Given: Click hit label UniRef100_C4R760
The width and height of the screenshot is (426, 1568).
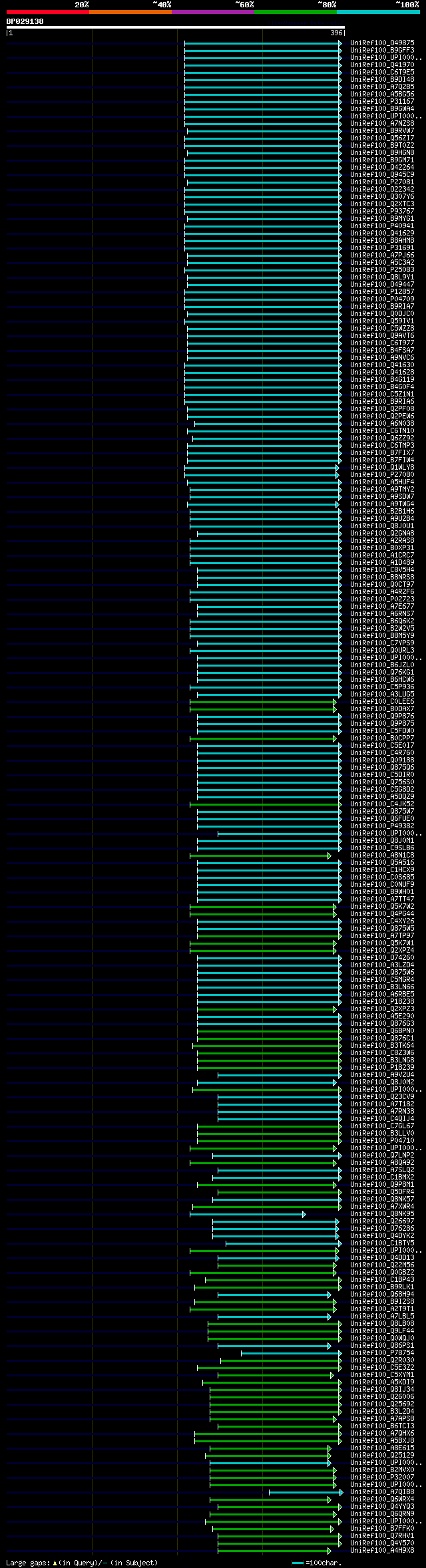Looking at the screenshot, I should [x=382, y=752].
